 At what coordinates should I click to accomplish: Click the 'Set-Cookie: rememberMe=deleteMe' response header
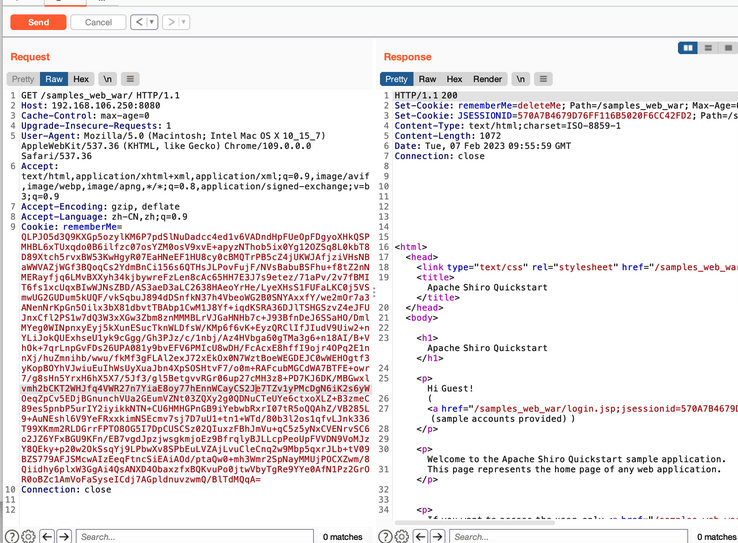pyautogui.click(x=566, y=106)
